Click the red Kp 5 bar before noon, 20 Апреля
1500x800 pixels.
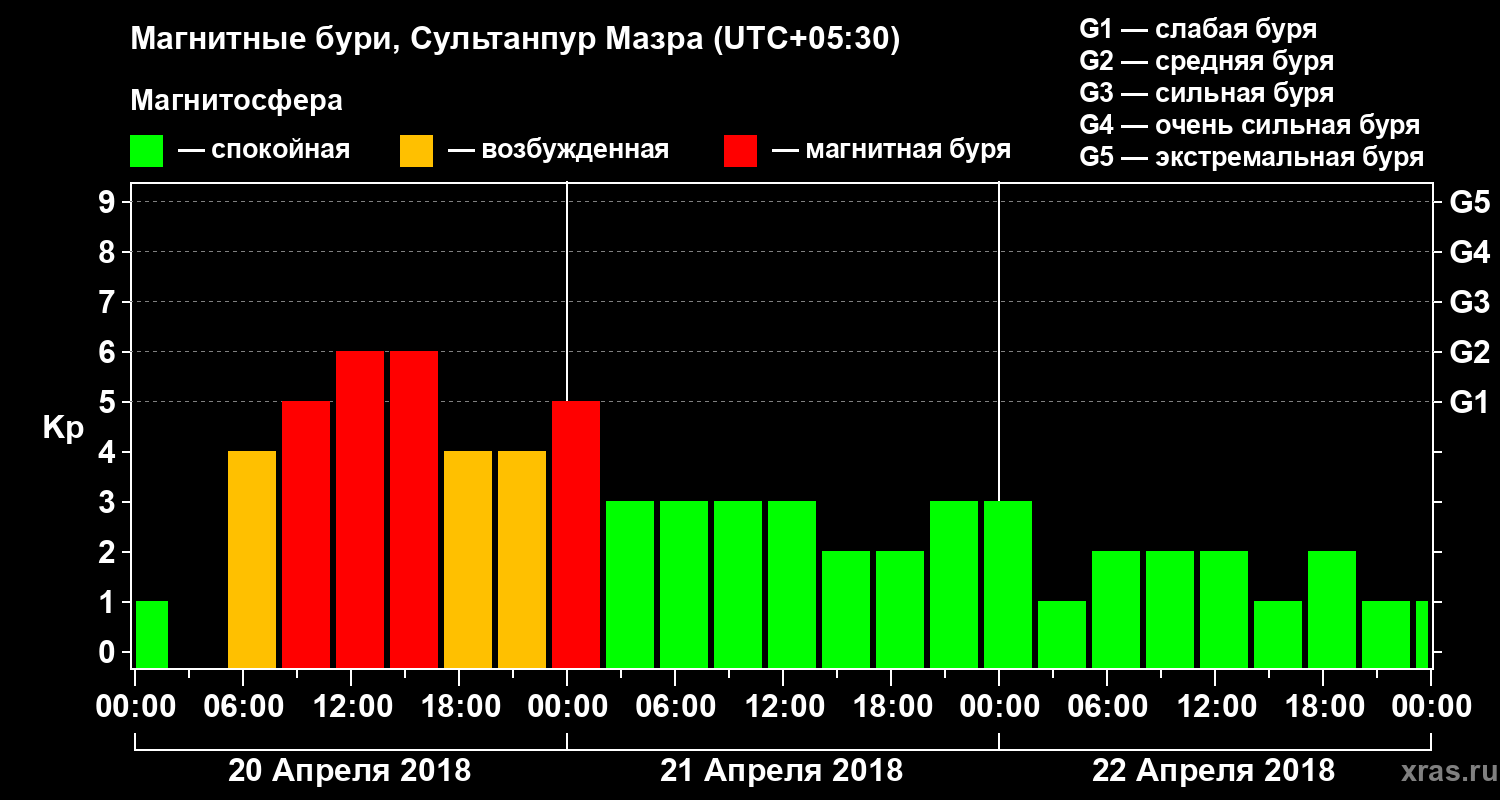click(306, 534)
